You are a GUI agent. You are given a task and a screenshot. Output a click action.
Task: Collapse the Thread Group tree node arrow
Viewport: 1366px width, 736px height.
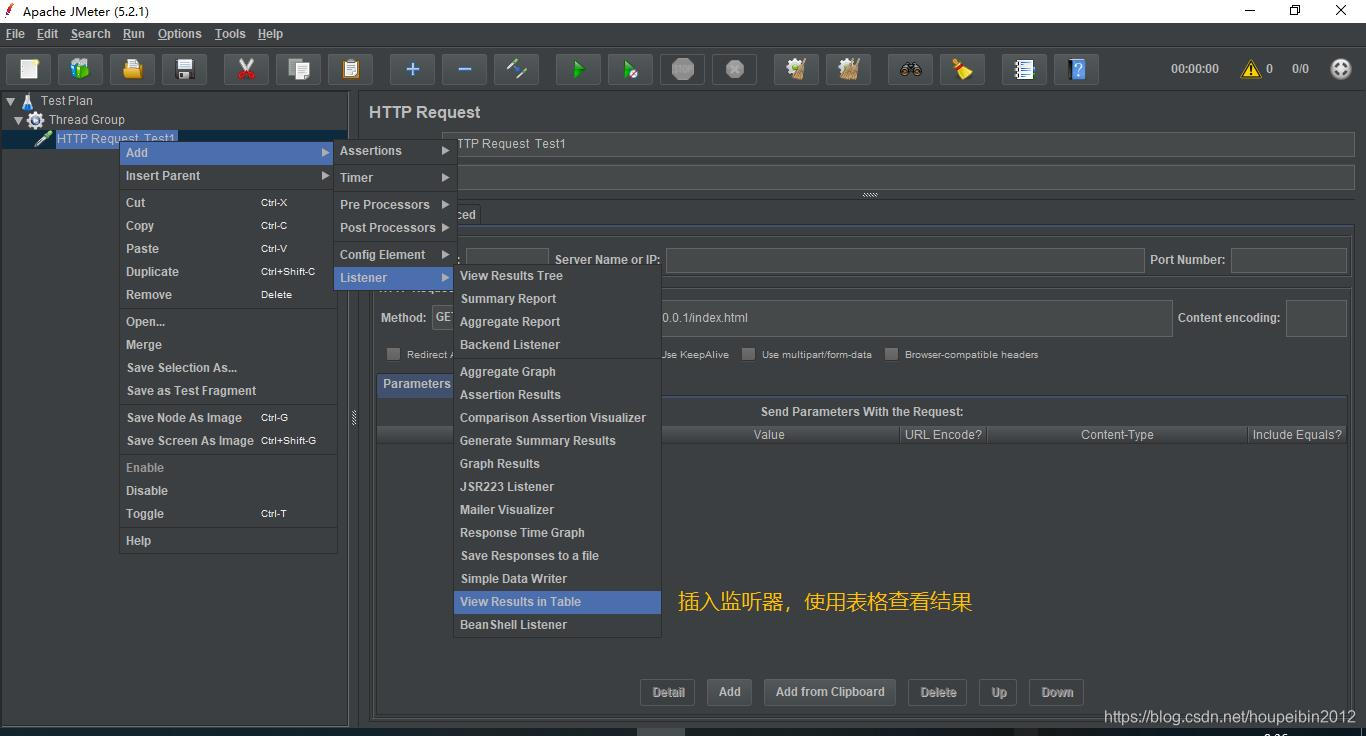point(18,120)
